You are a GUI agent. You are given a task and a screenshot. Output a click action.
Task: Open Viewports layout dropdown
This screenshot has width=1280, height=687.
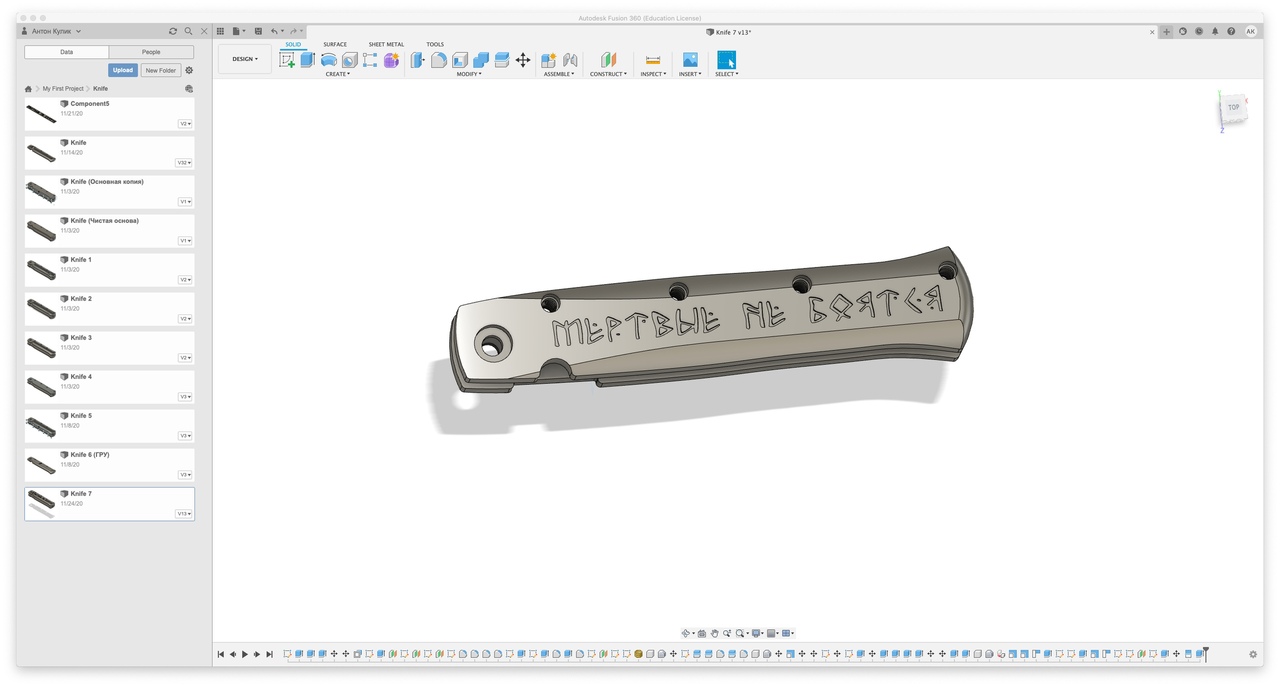(x=788, y=633)
